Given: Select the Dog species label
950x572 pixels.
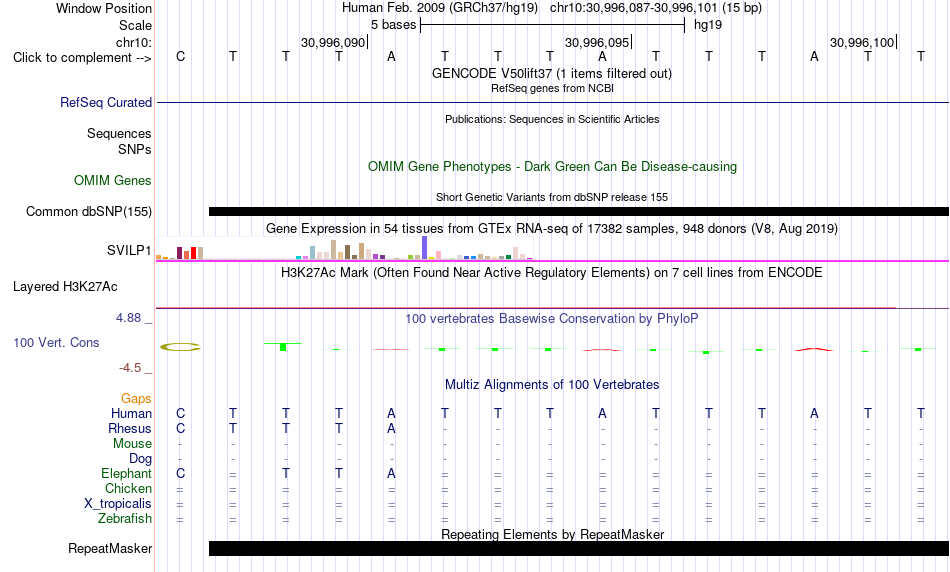Looking at the screenshot, I should [x=140, y=459].
